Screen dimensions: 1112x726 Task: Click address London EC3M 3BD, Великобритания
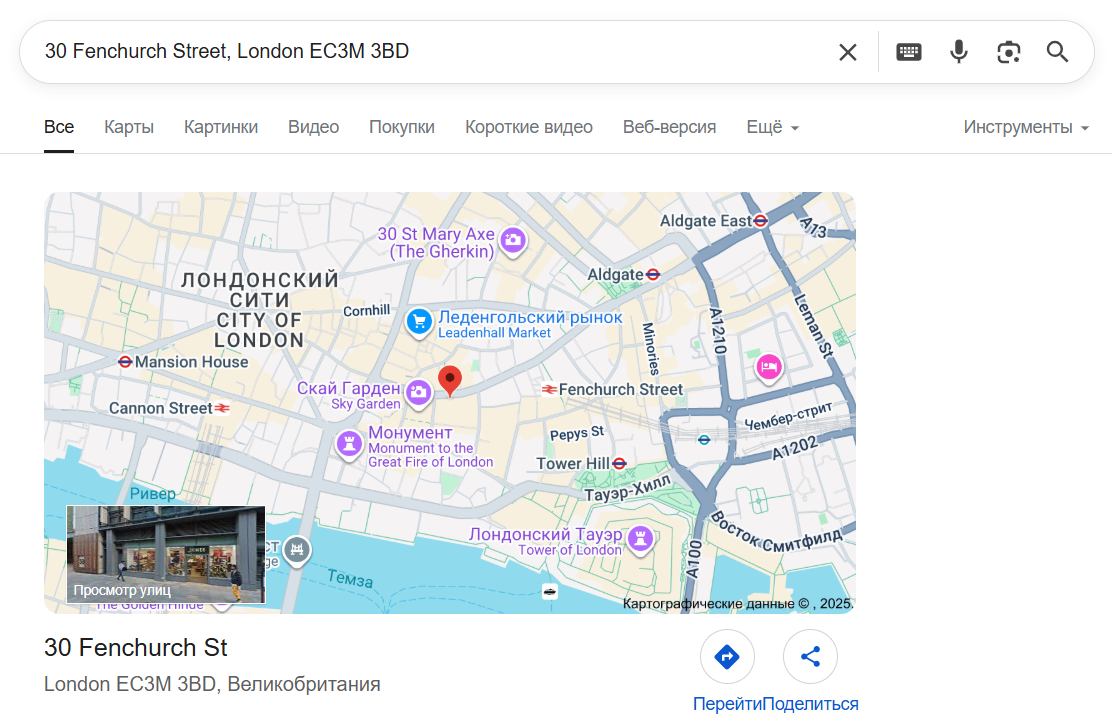pos(212,684)
